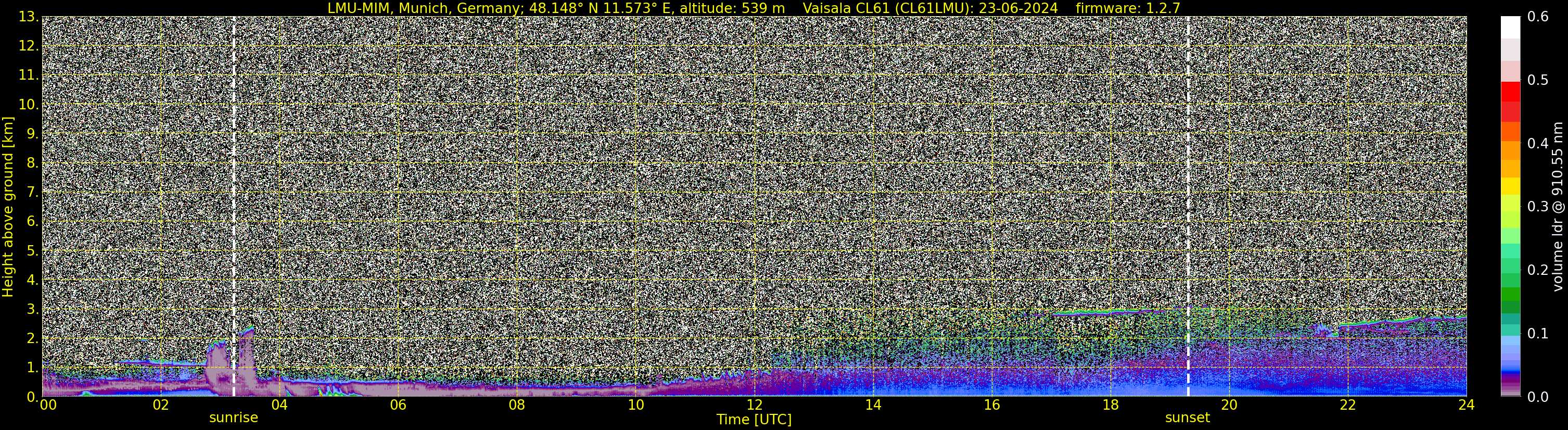Click the time axis tick label '04'
This screenshot has width=1568, height=430.
click(x=279, y=404)
